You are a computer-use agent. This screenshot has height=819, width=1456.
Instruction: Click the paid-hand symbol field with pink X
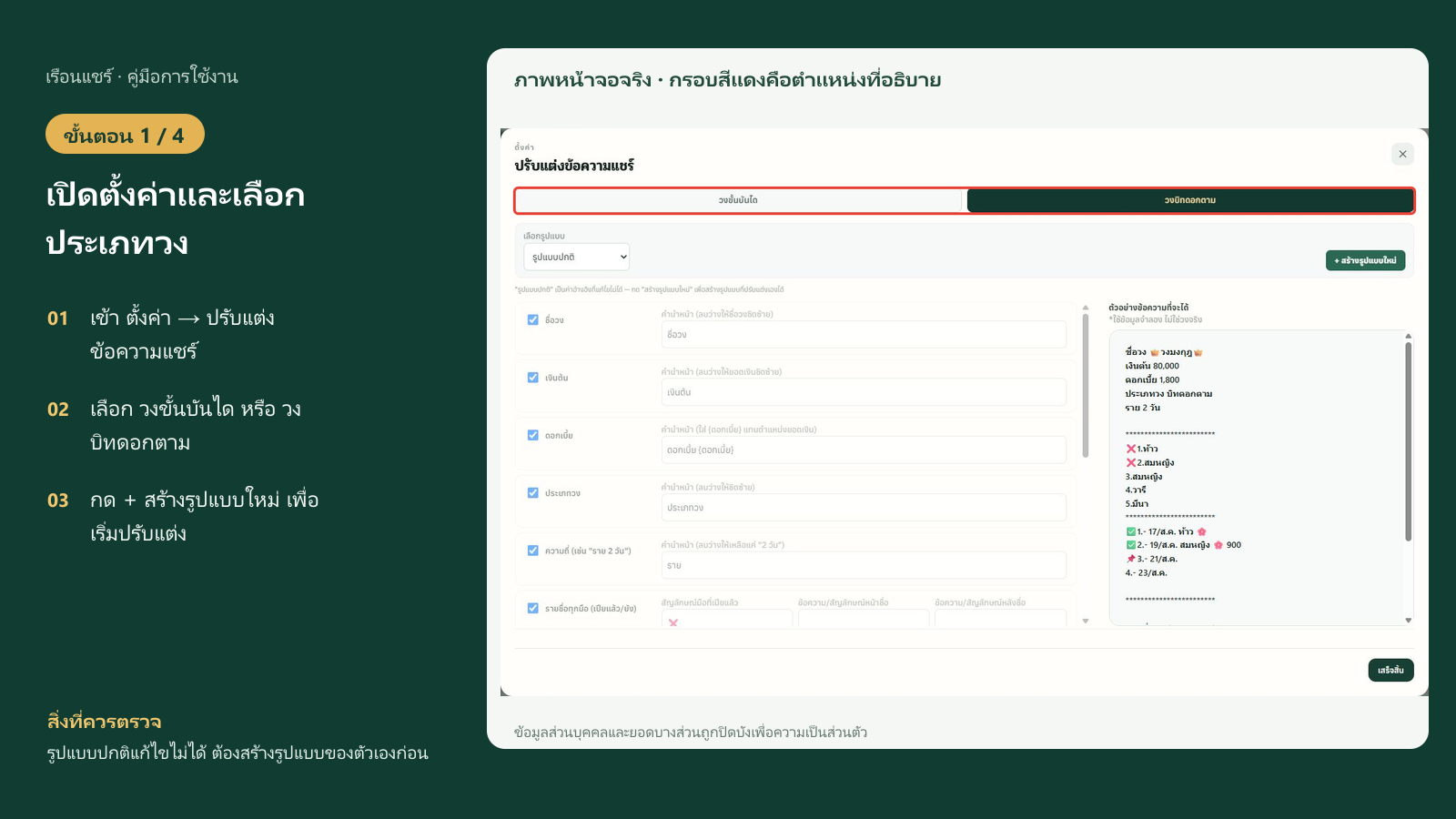pyautogui.click(x=727, y=619)
